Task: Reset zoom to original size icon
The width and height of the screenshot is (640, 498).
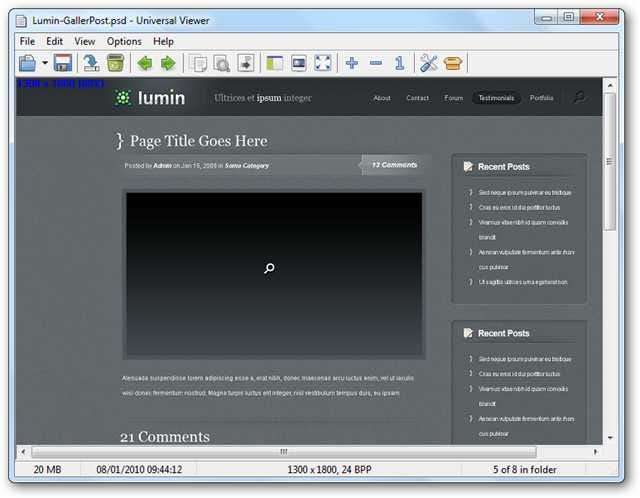Action: [399, 63]
